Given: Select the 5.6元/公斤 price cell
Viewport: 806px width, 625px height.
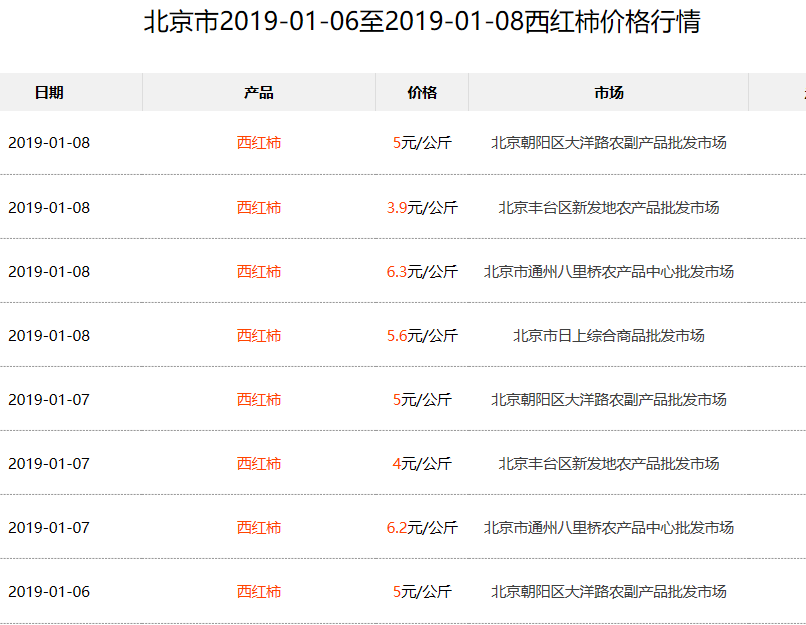Looking at the screenshot, I should [422, 336].
